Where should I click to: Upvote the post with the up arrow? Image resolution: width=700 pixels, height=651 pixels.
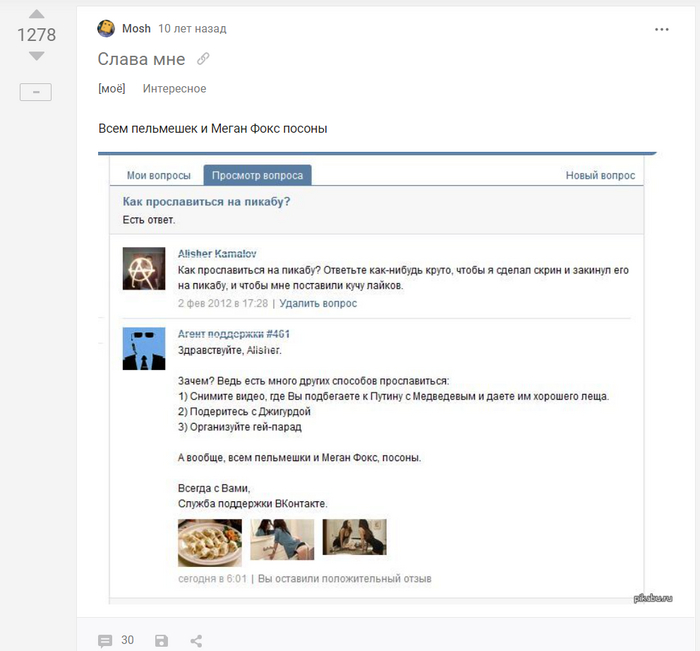click(37, 14)
